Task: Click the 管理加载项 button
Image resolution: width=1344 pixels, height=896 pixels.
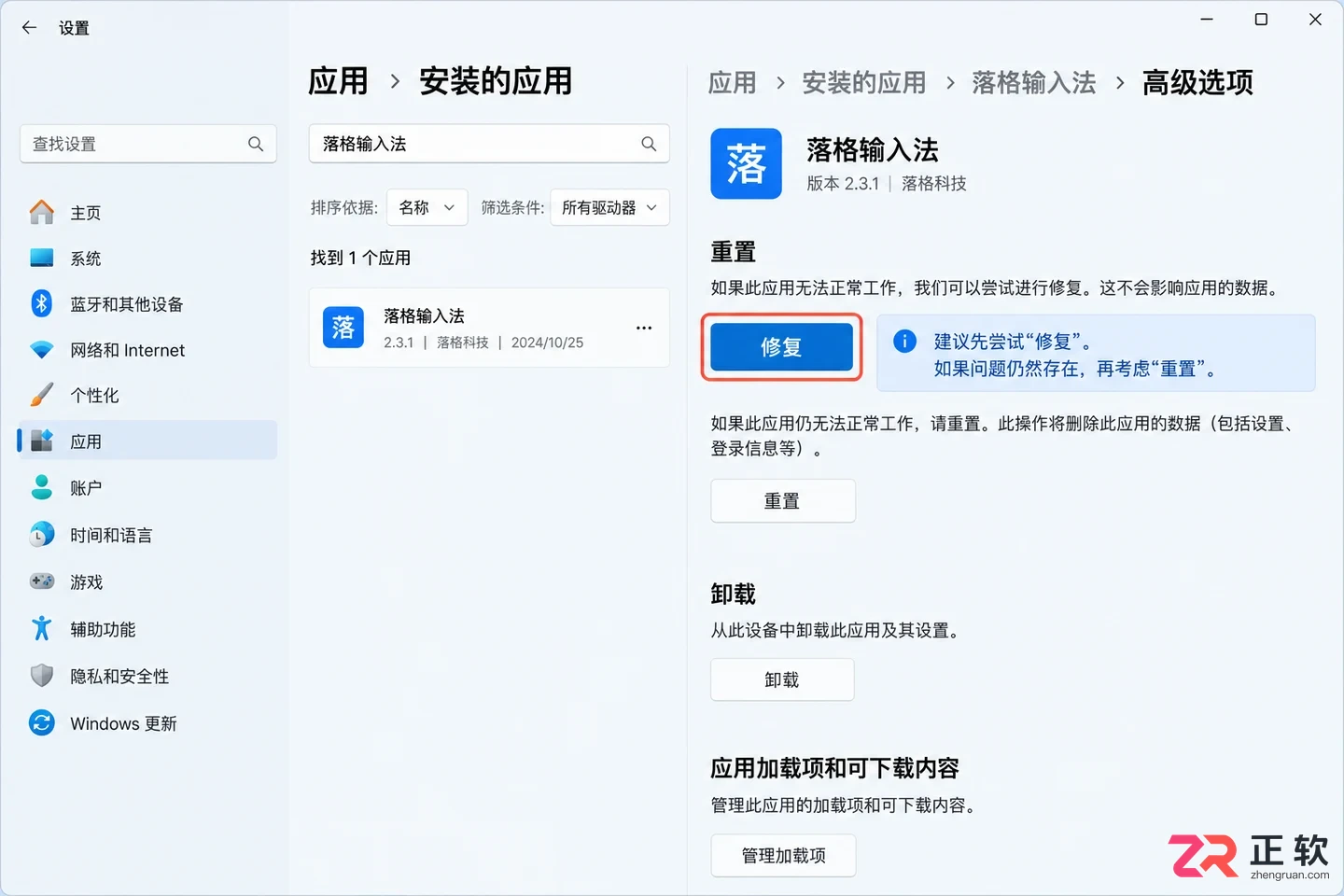Action: 783,855
